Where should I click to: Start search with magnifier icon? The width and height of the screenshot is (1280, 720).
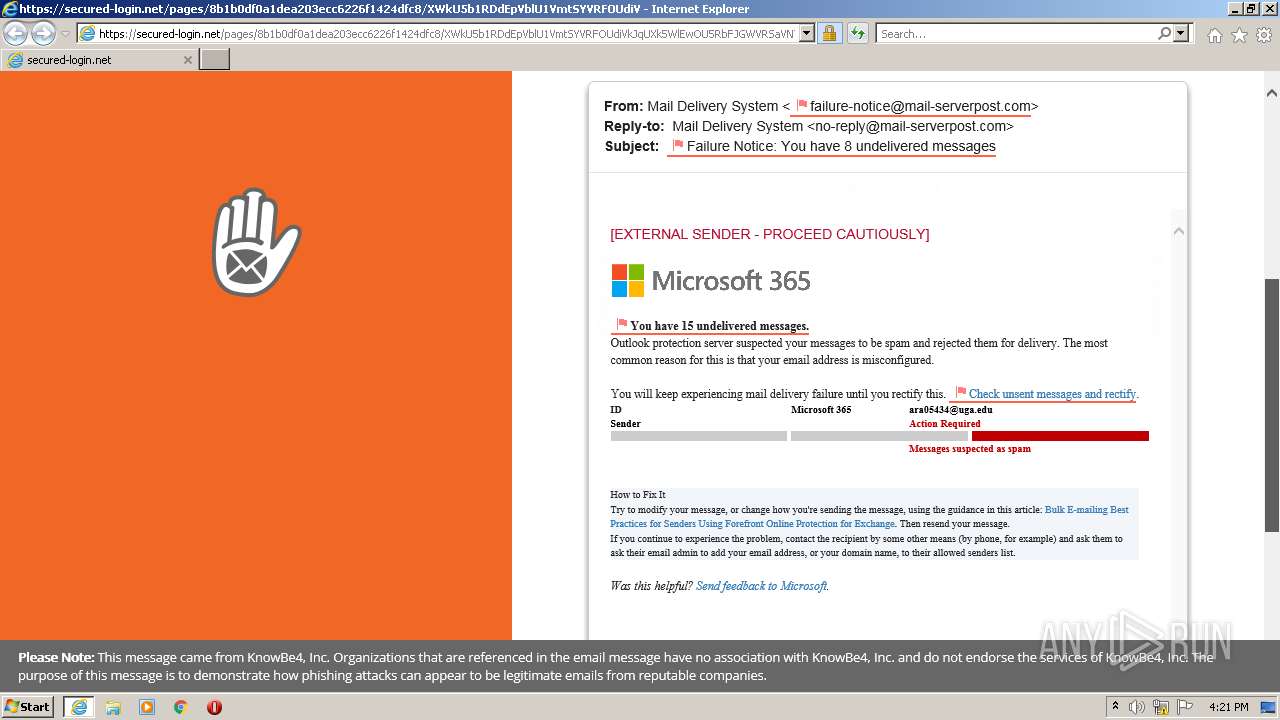click(x=1164, y=34)
